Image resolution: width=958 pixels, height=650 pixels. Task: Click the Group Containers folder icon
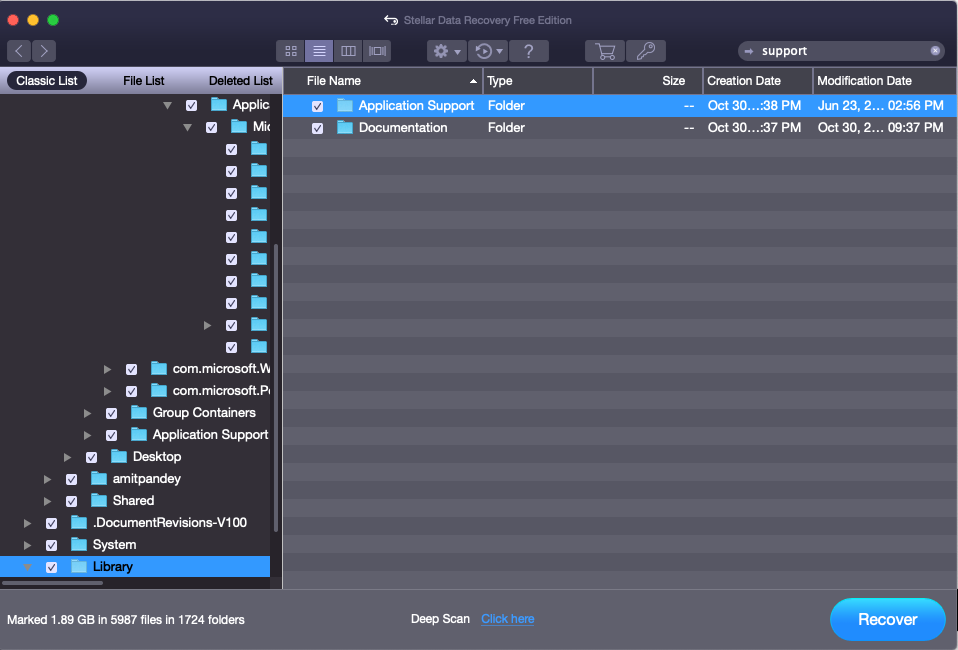[x=139, y=412]
